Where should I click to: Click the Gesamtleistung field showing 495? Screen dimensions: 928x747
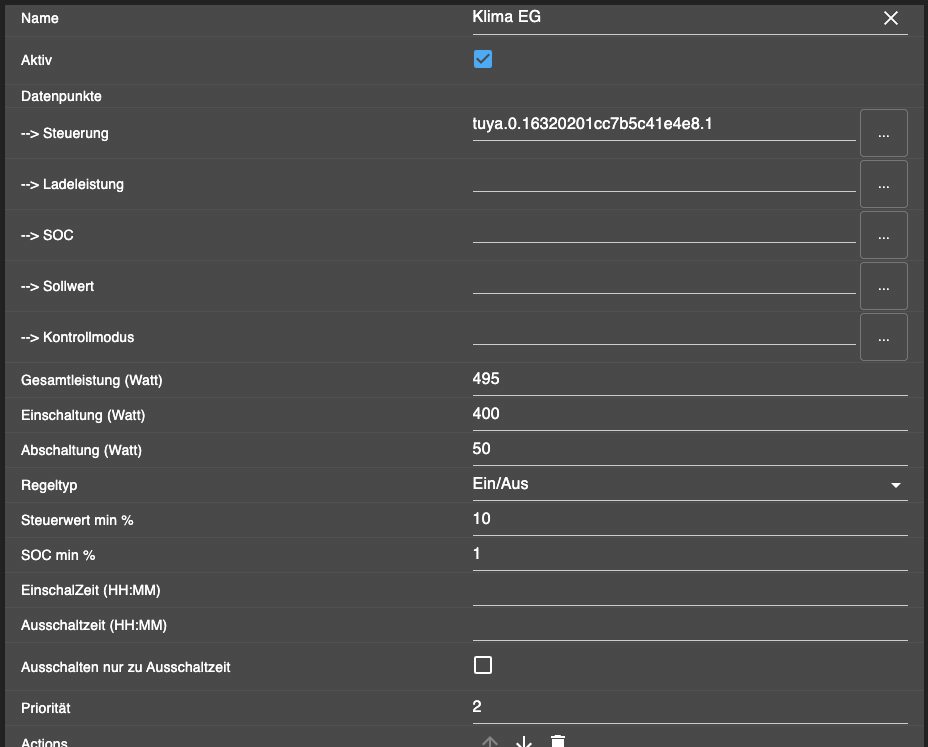point(690,379)
